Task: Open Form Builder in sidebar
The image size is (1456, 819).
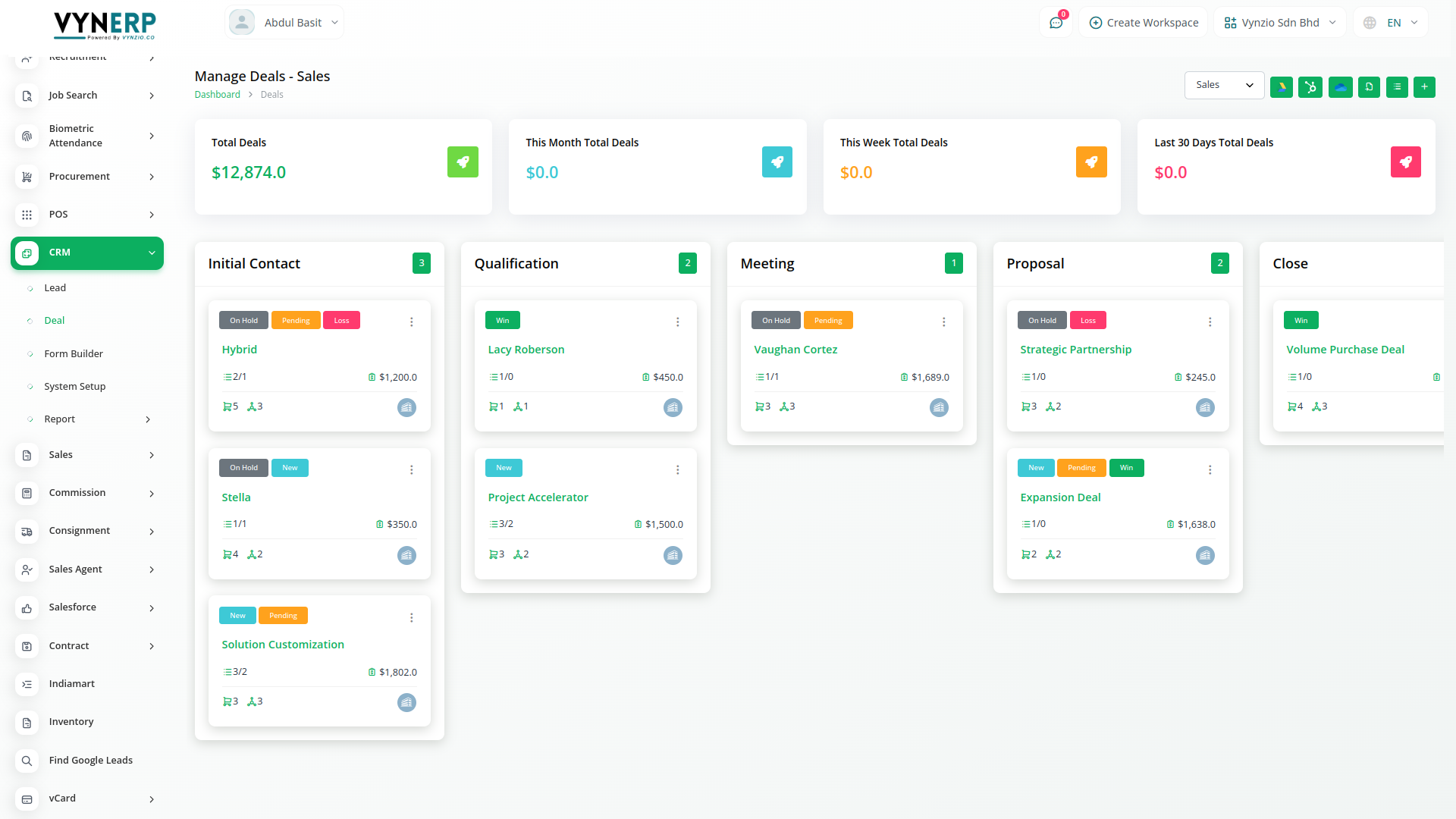Action: (x=74, y=354)
